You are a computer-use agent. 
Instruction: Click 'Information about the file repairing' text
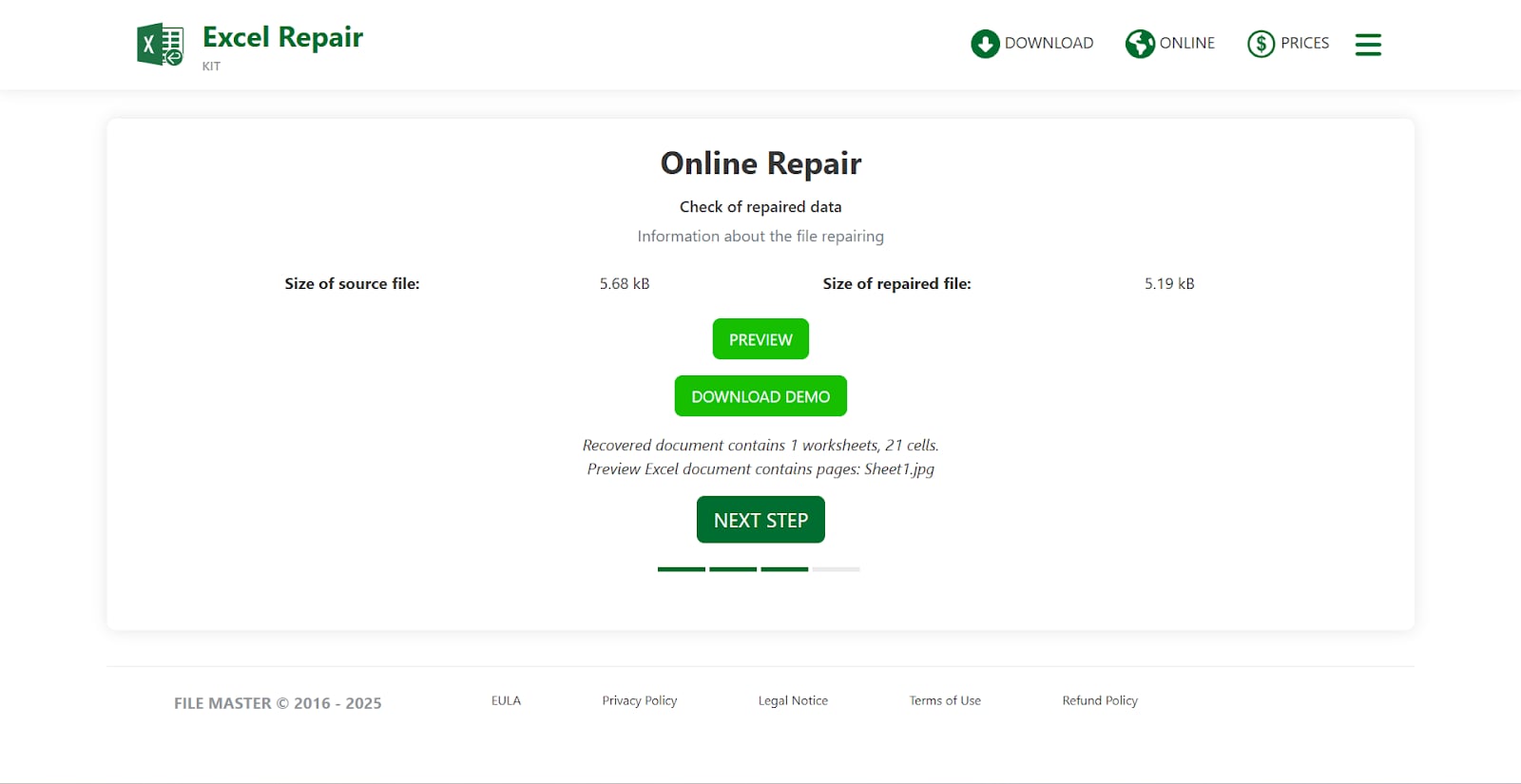(x=760, y=236)
